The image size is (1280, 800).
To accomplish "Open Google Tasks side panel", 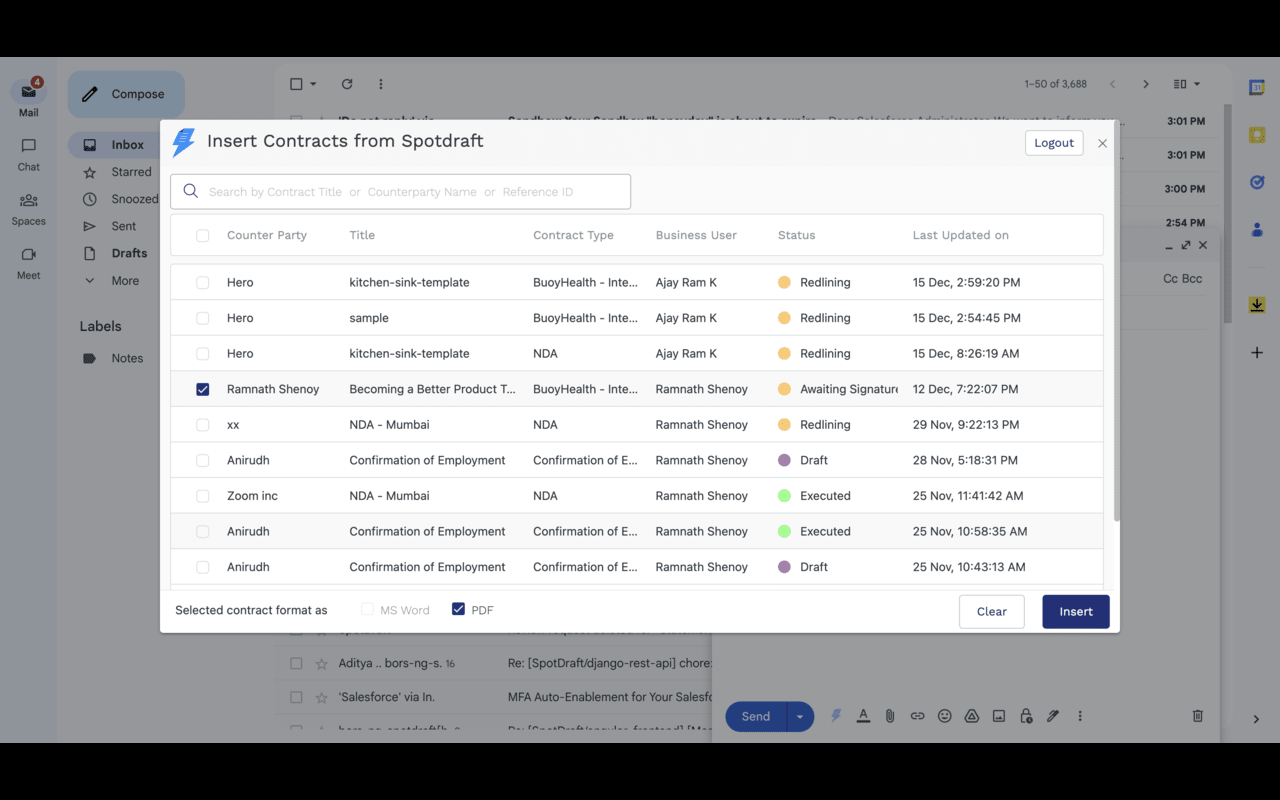I will click(1257, 182).
